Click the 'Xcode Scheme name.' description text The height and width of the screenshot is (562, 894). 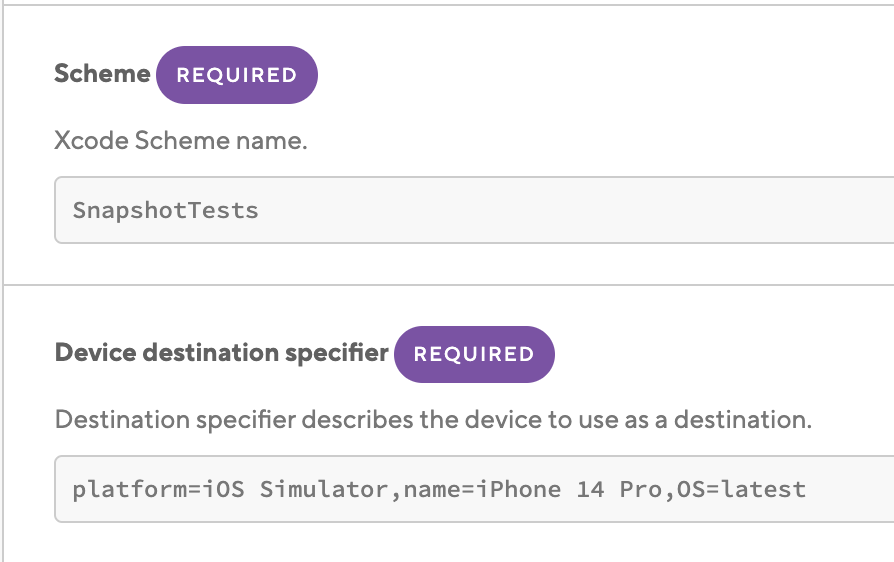pos(181,140)
